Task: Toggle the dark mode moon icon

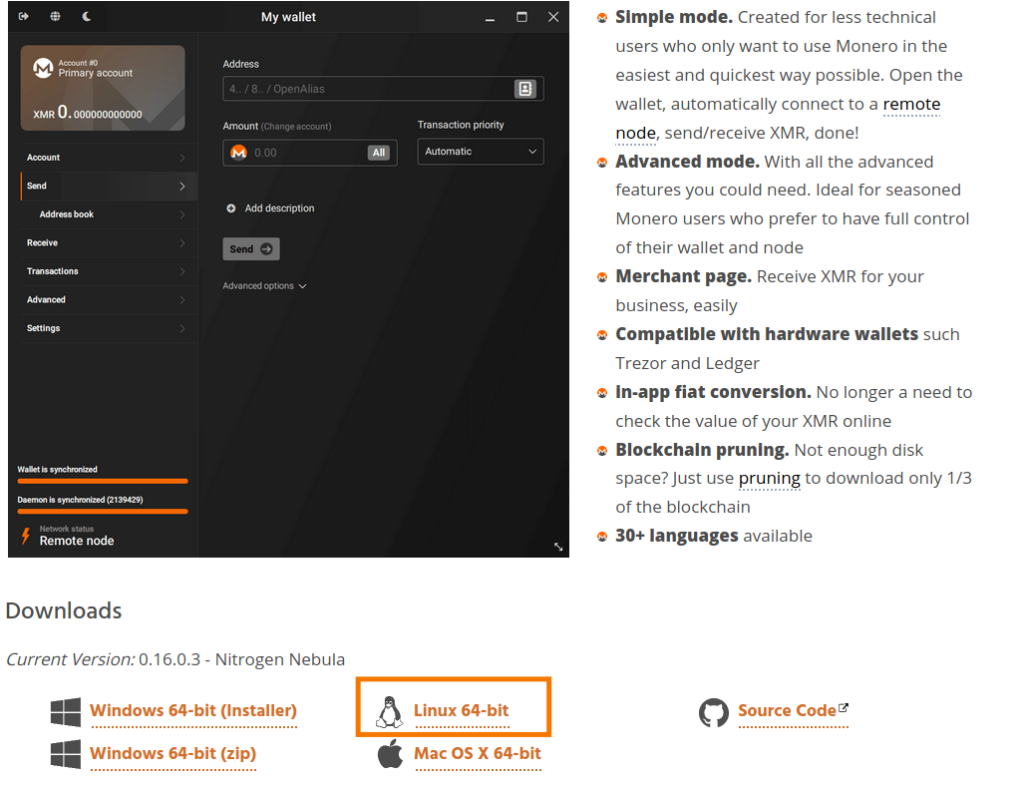Action: pos(87,16)
